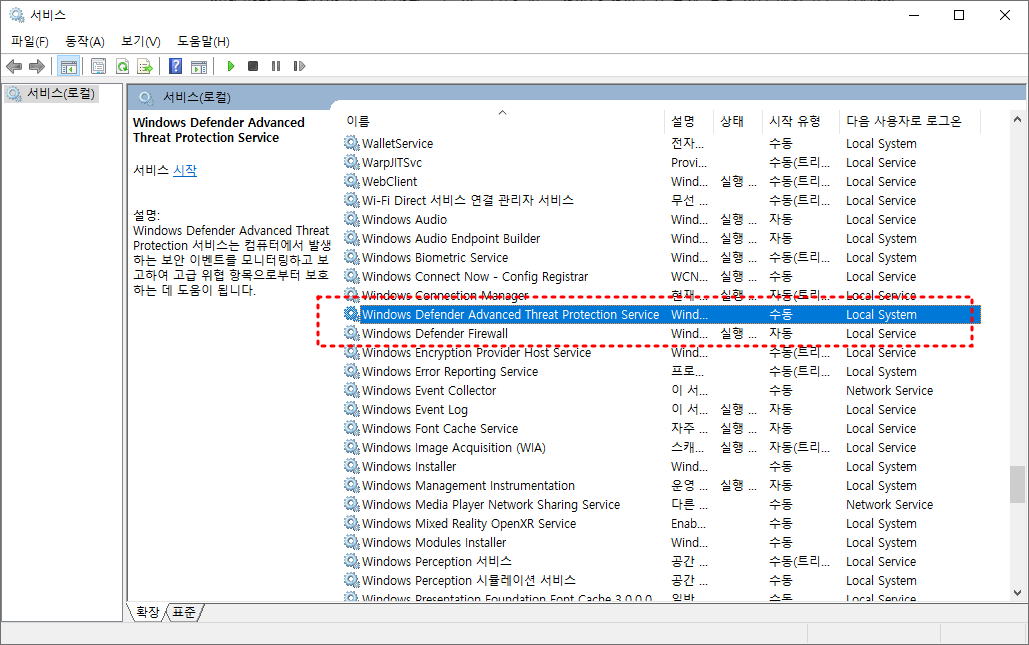Sort by the 이름 column header

click(x=502, y=121)
